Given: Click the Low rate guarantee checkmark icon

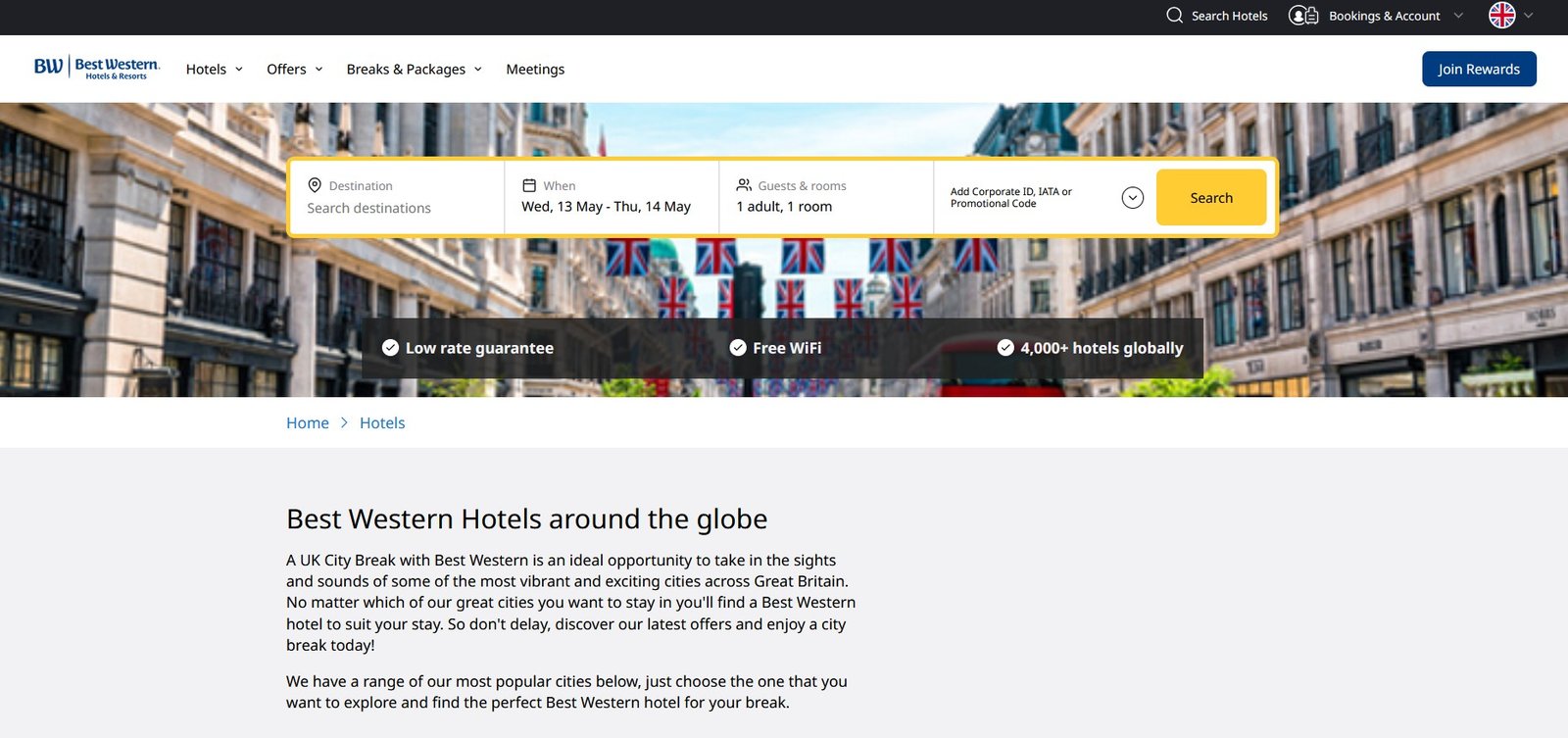Looking at the screenshot, I should click(x=390, y=348).
